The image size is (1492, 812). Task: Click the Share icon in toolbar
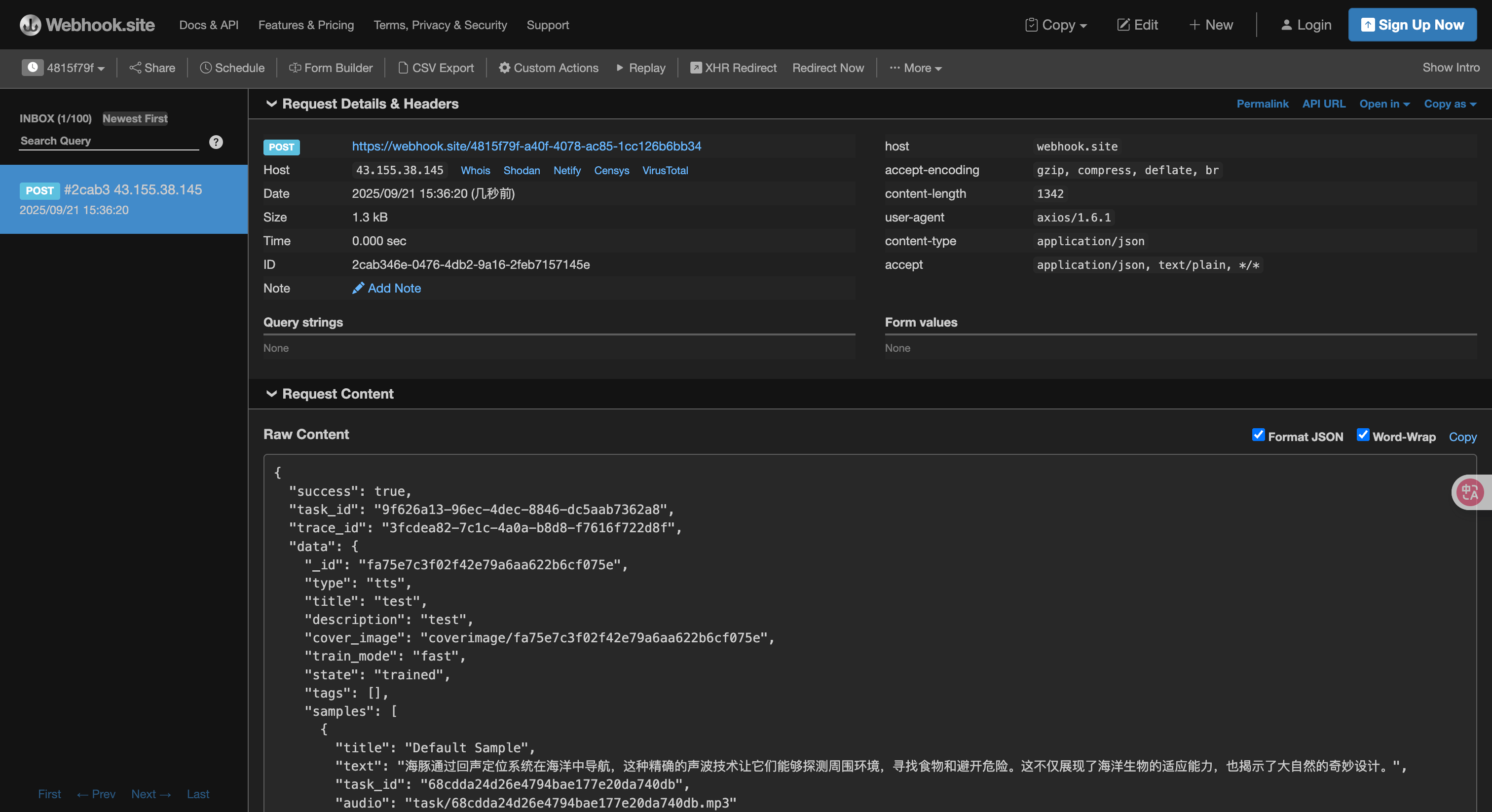[135, 68]
